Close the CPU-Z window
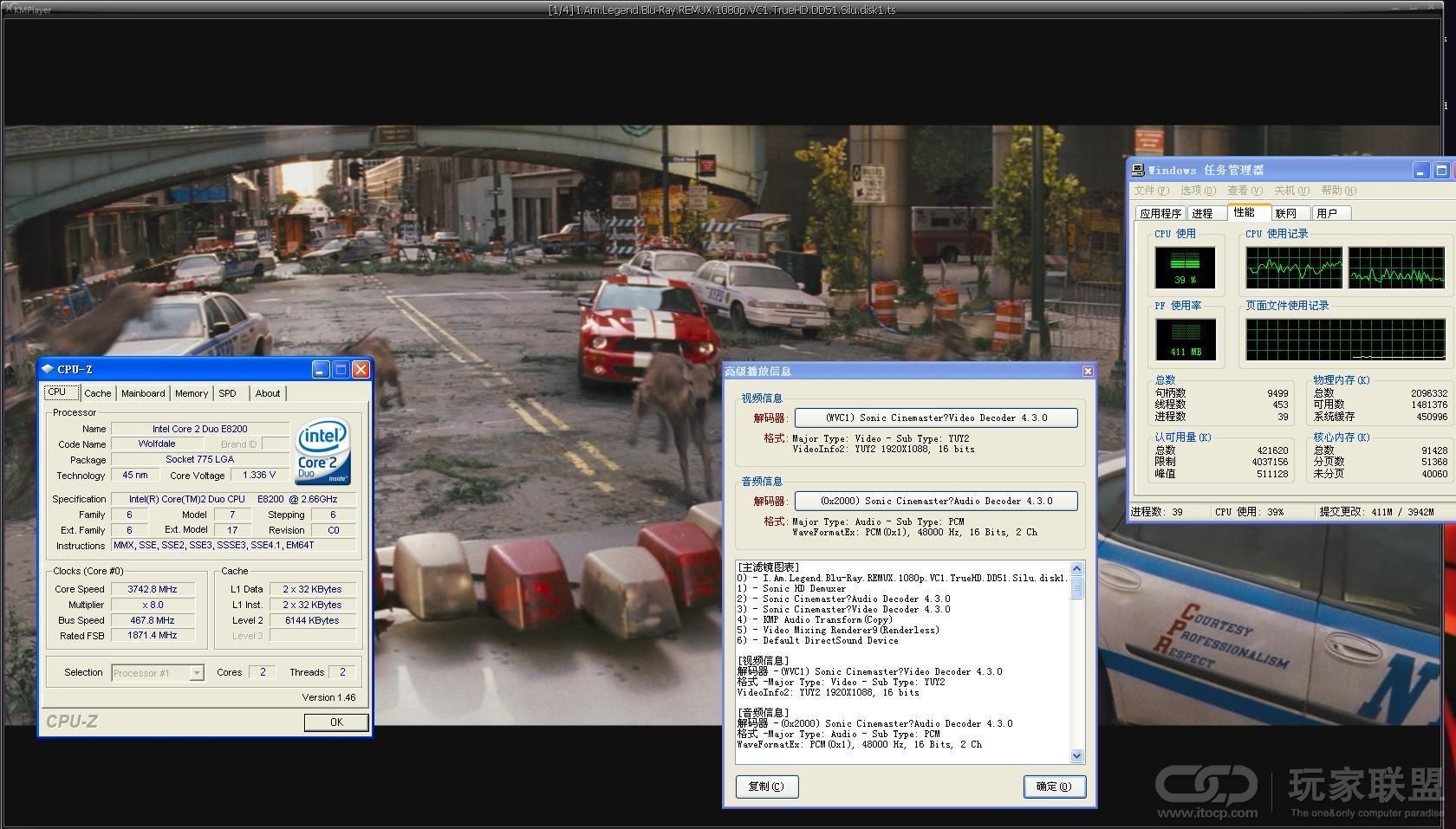This screenshot has height=829, width=1456. coord(361,370)
